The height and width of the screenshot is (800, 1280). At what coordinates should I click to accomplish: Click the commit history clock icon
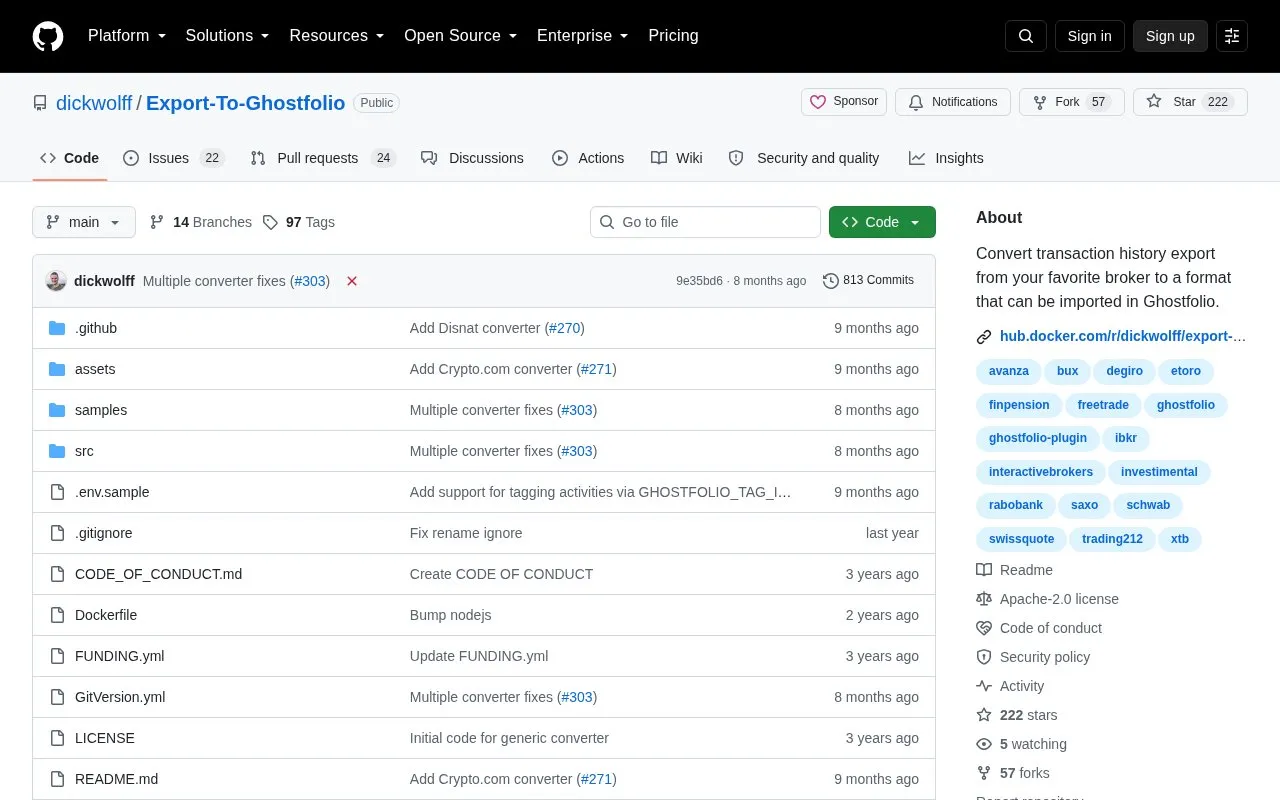pos(830,281)
